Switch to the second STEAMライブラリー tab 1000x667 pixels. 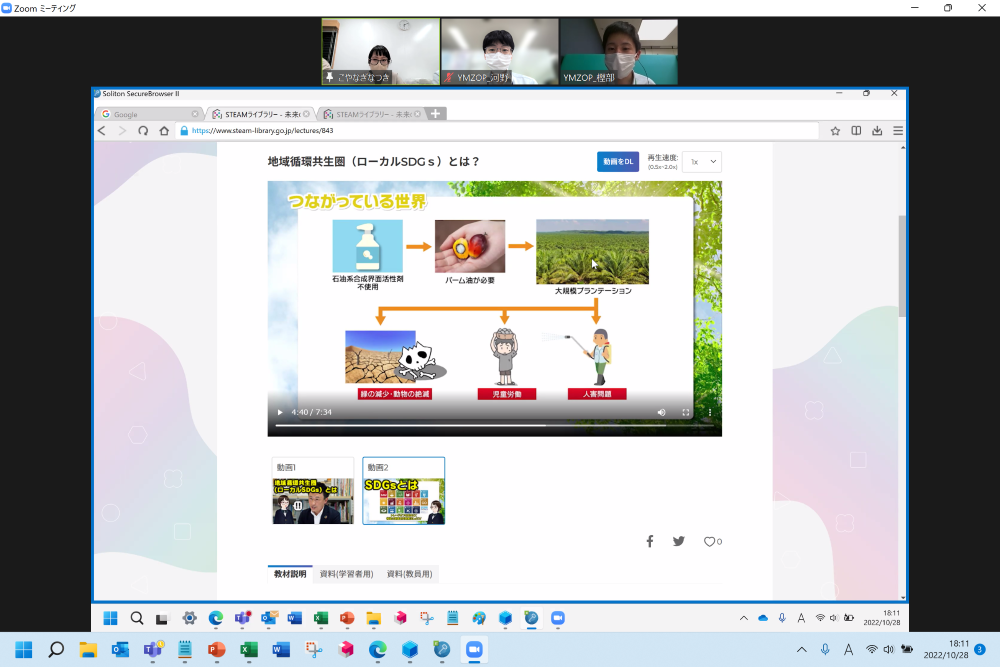coord(372,114)
